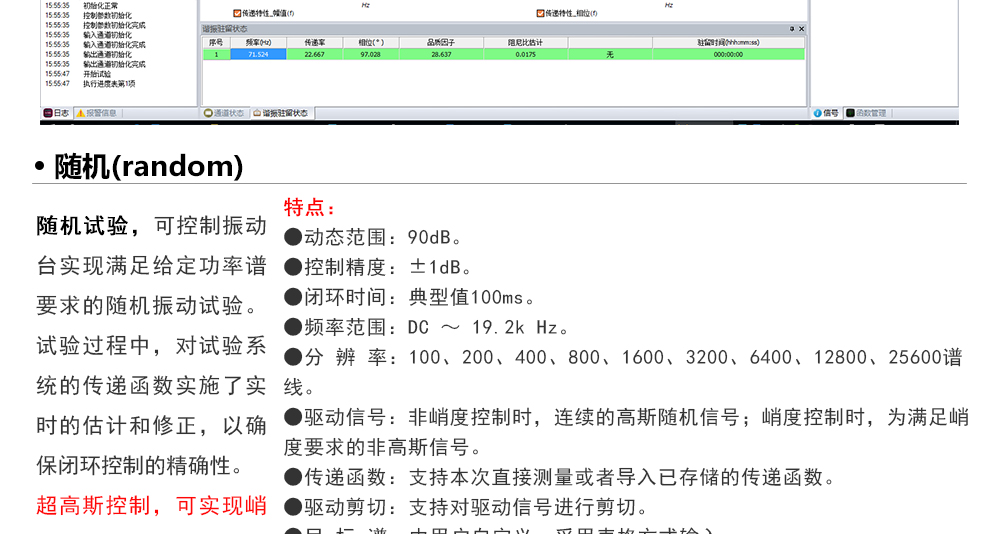Toggle the 传递特性_相位(f) checkbox
The image size is (1000, 534).
[540, 13]
